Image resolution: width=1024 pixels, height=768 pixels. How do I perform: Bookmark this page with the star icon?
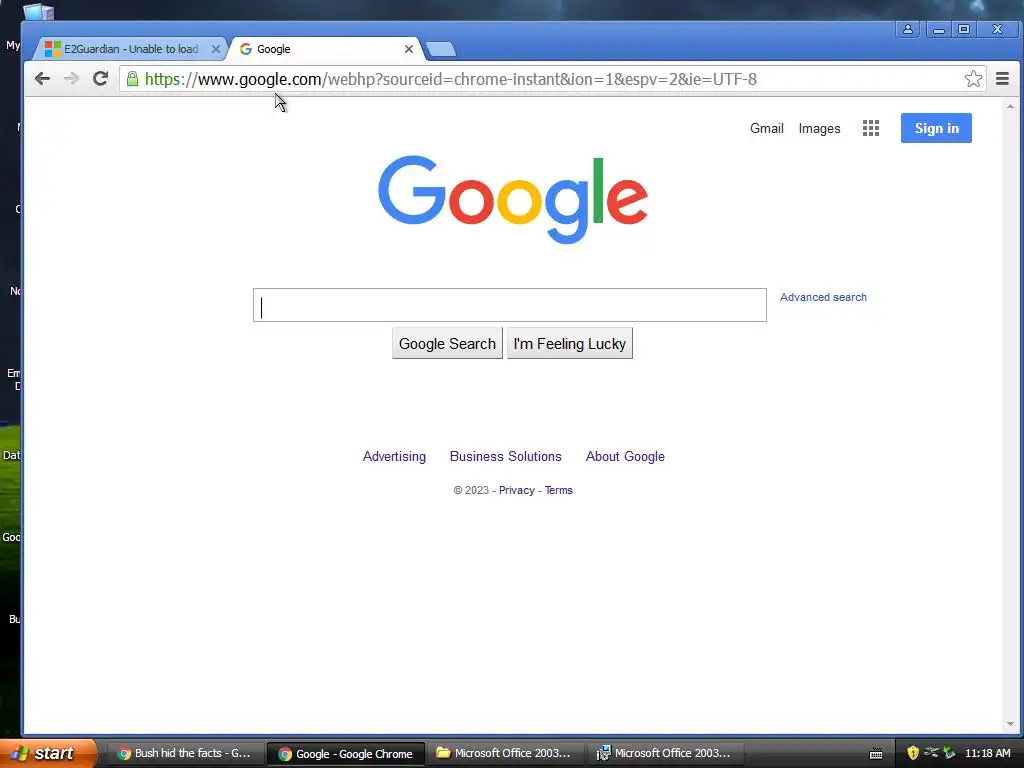point(973,79)
